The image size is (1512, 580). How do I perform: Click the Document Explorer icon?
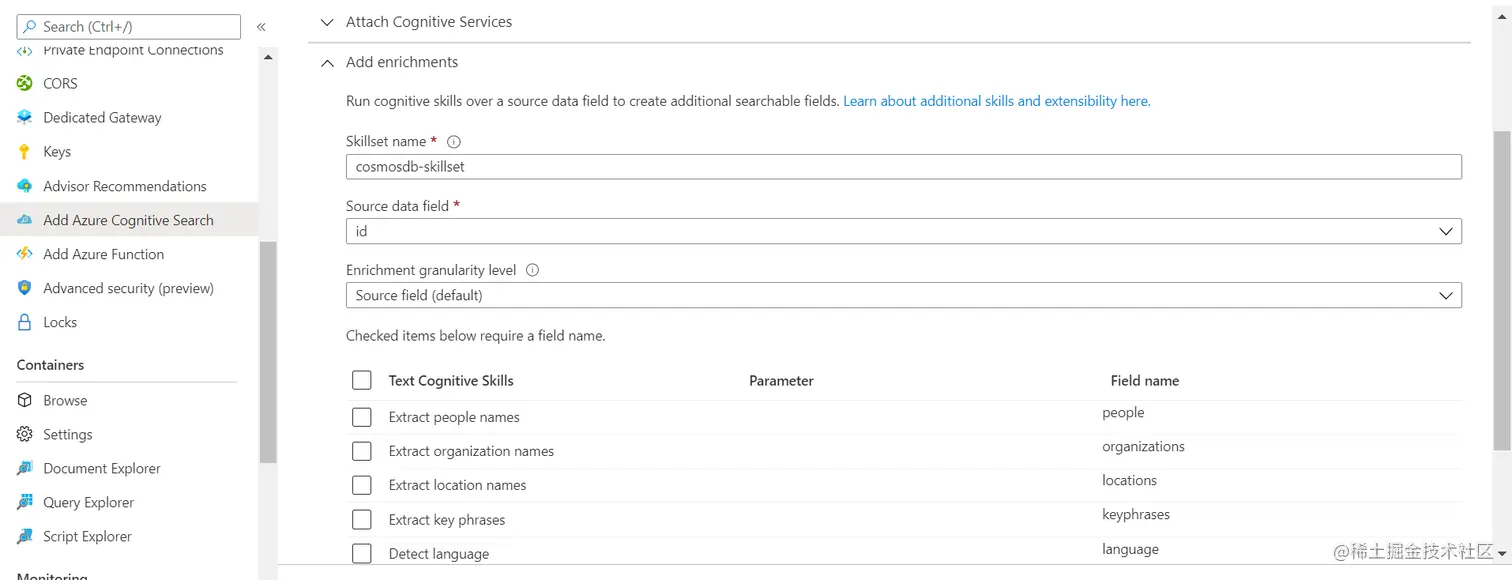[25, 468]
